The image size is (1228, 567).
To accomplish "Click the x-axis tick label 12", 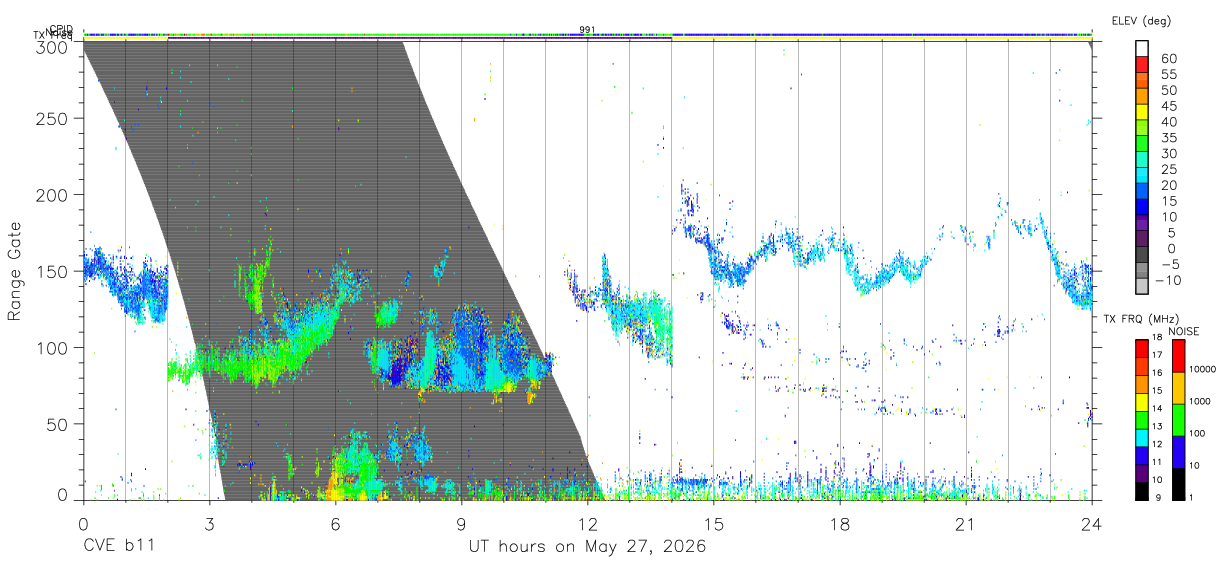I will click(x=588, y=524).
